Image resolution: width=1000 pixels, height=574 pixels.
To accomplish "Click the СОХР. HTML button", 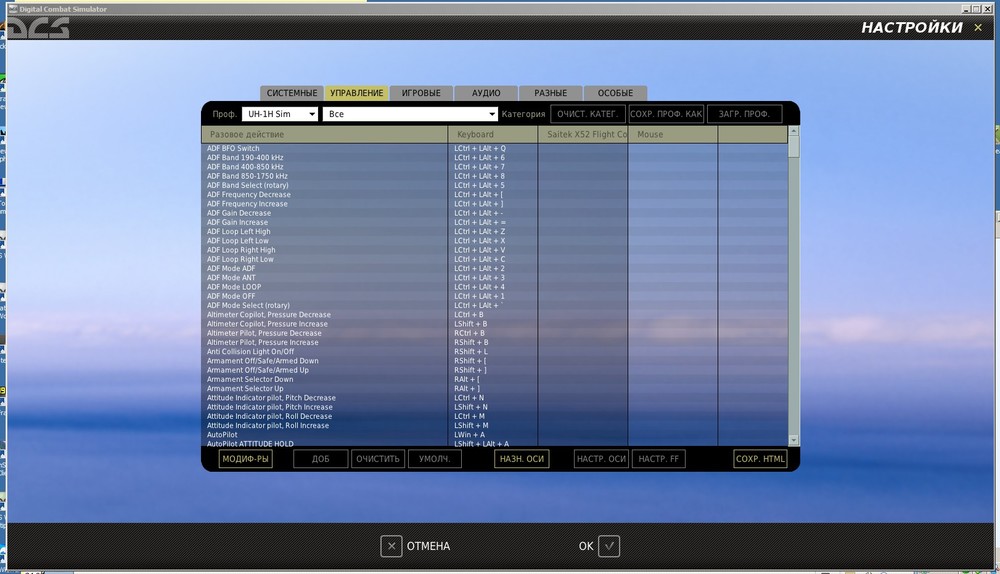I will pyautogui.click(x=760, y=459).
